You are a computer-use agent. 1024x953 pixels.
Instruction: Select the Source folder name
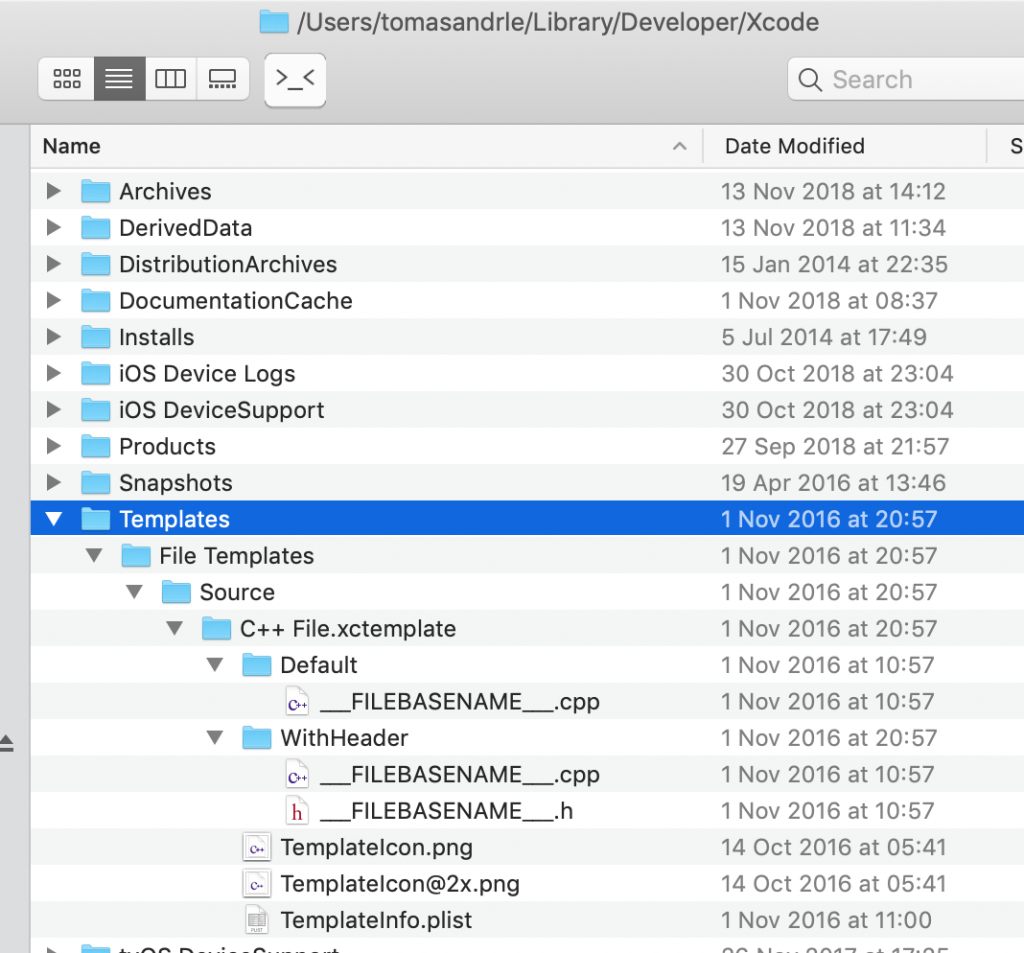point(237,592)
